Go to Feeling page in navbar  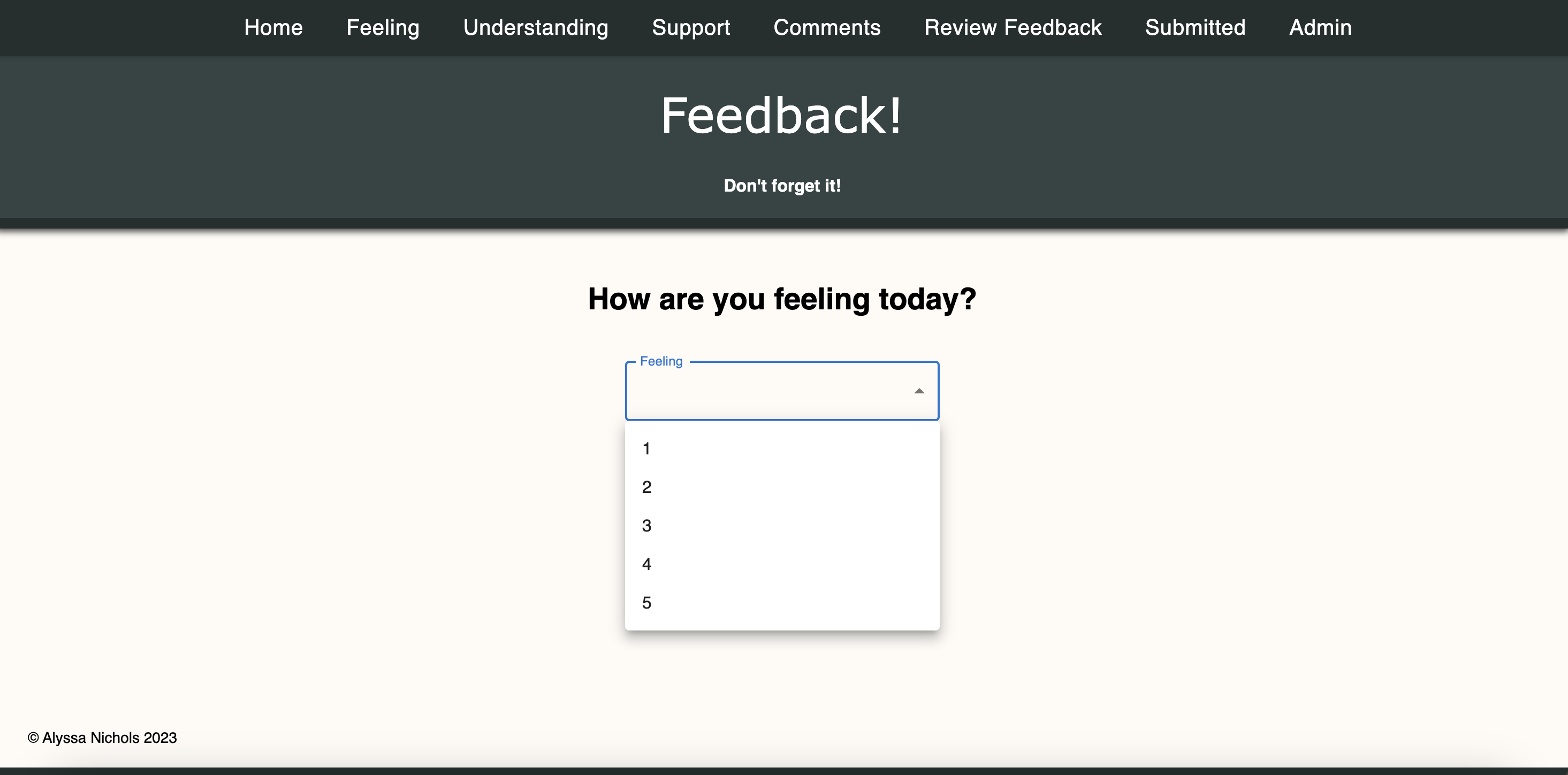point(383,27)
